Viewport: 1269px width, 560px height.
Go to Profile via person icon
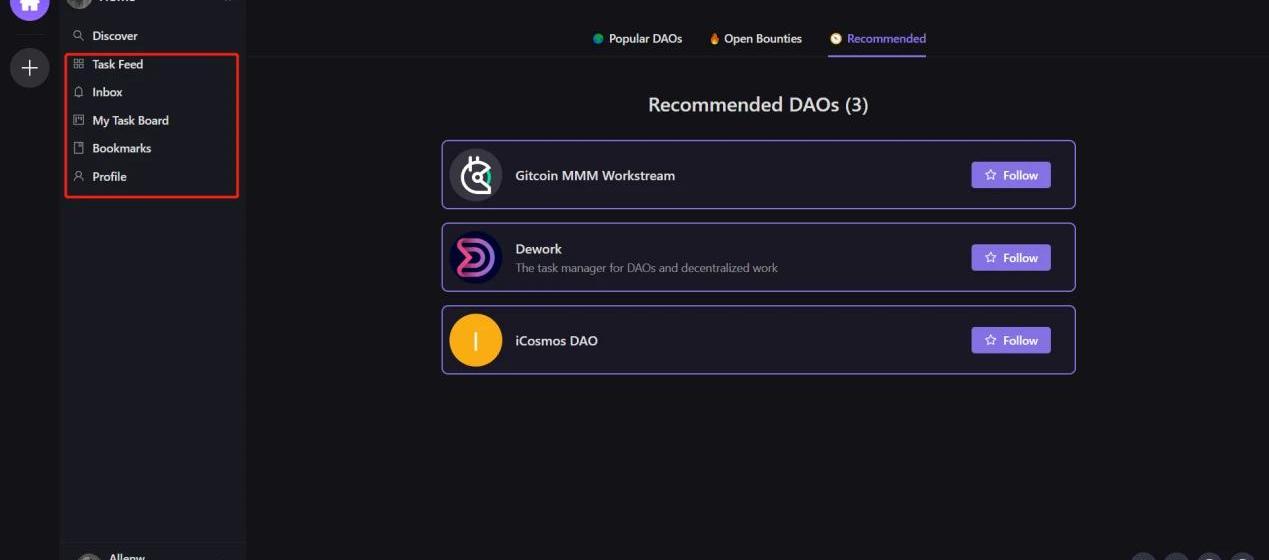(x=78, y=176)
